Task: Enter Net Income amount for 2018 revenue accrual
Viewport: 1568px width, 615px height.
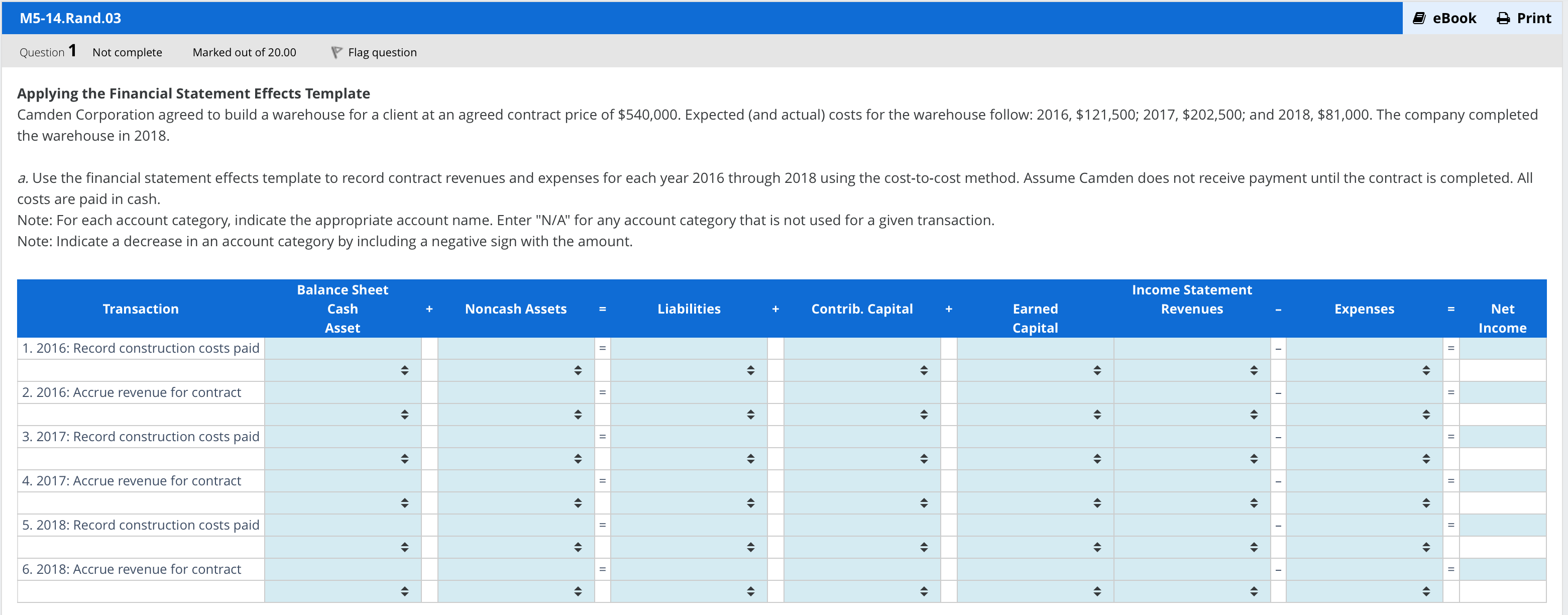Action: pyautogui.click(x=1502, y=569)
